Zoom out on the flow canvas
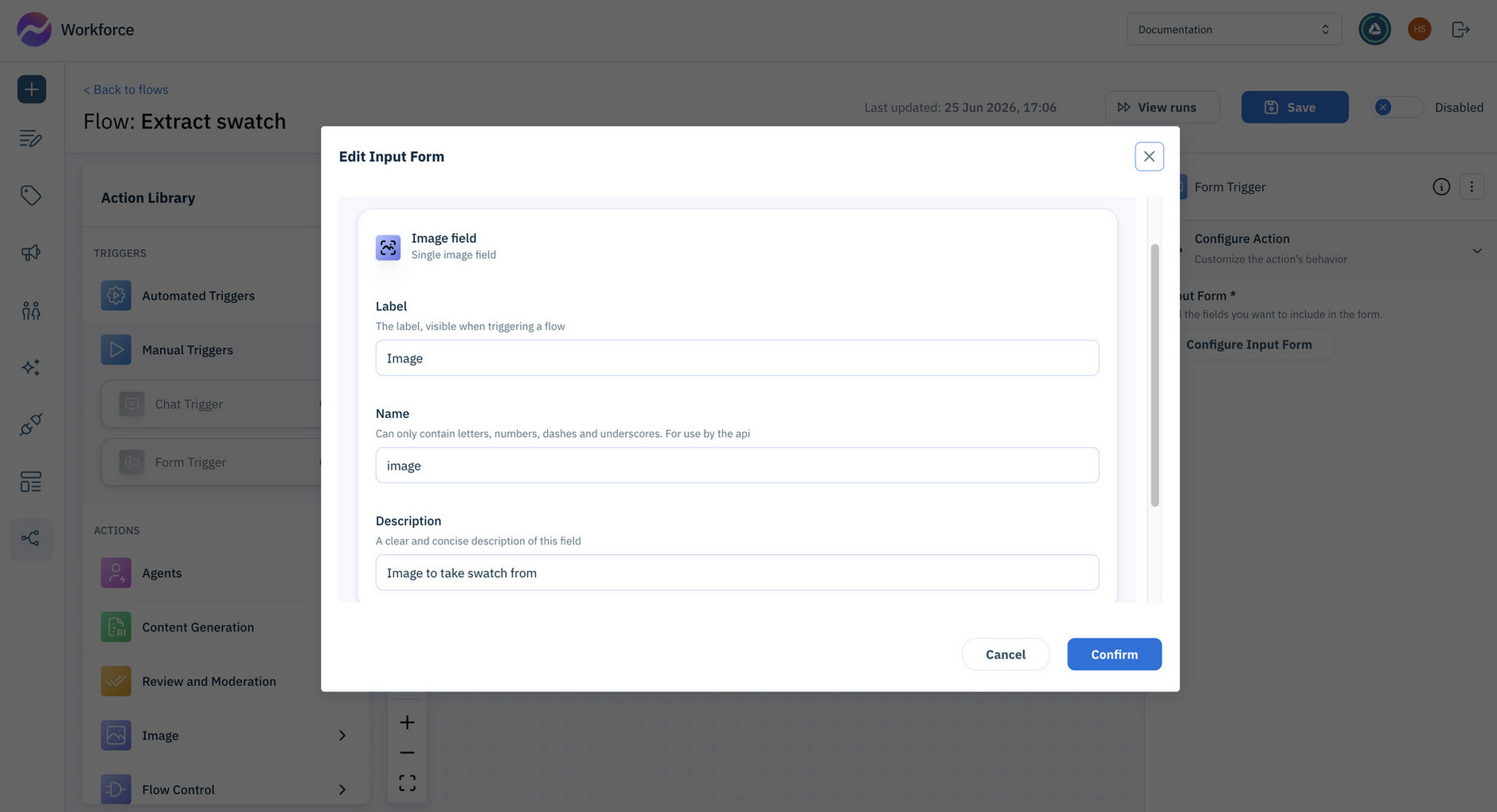This screenshot has width=1497, height=812. click(x=407, y=752)
